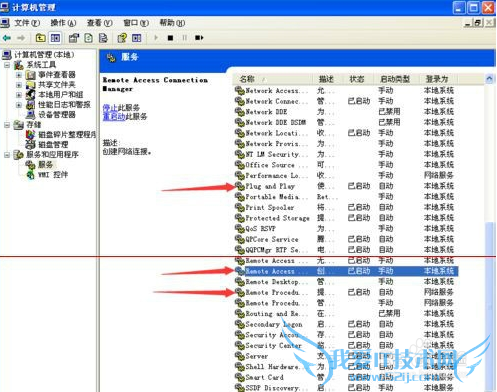Sort by the 状态 column header
This screenshot has width=497, height=392.
click(x=357, y=79)
